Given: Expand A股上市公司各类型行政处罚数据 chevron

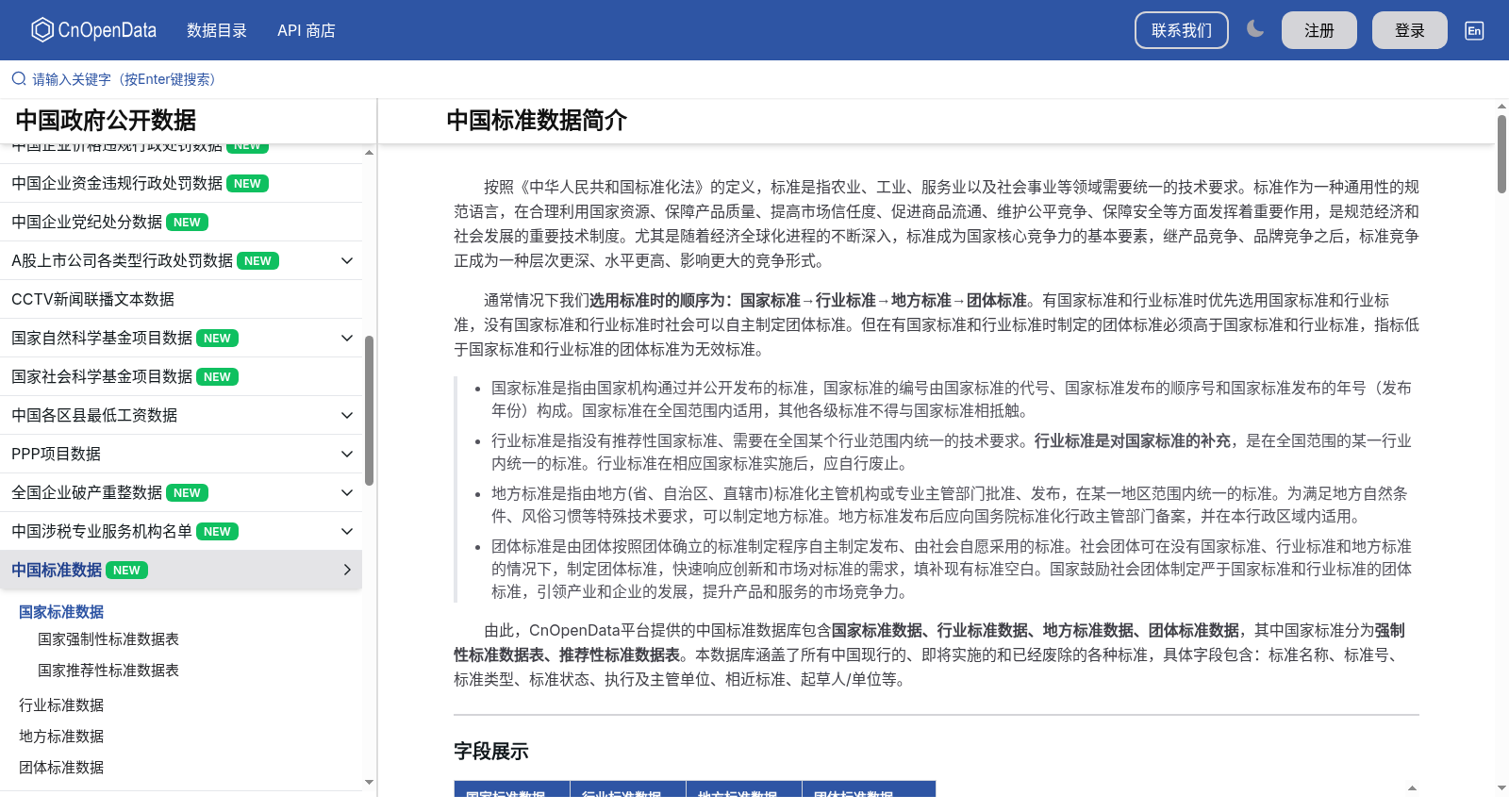Looking at the screenshot, I should pyautogui.click(x=347, y=260).
